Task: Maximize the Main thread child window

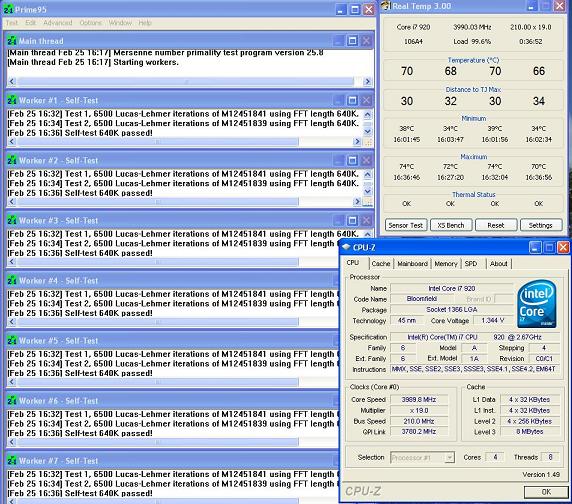Action: click(352, 41)
